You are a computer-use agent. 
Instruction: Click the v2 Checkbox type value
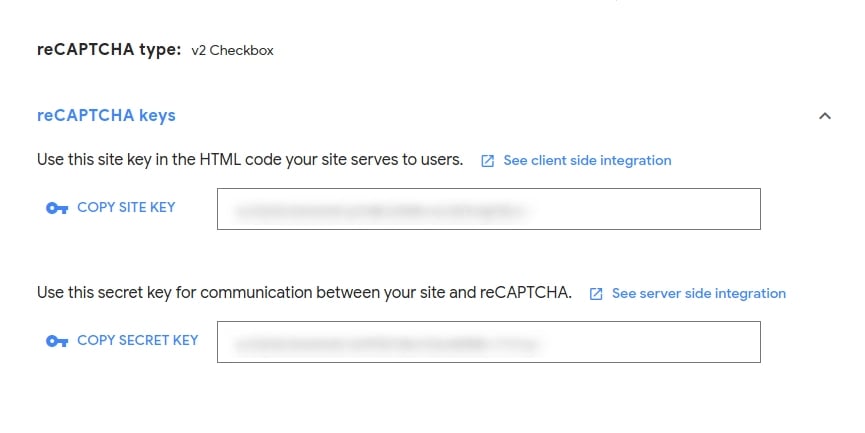point(232,51)
